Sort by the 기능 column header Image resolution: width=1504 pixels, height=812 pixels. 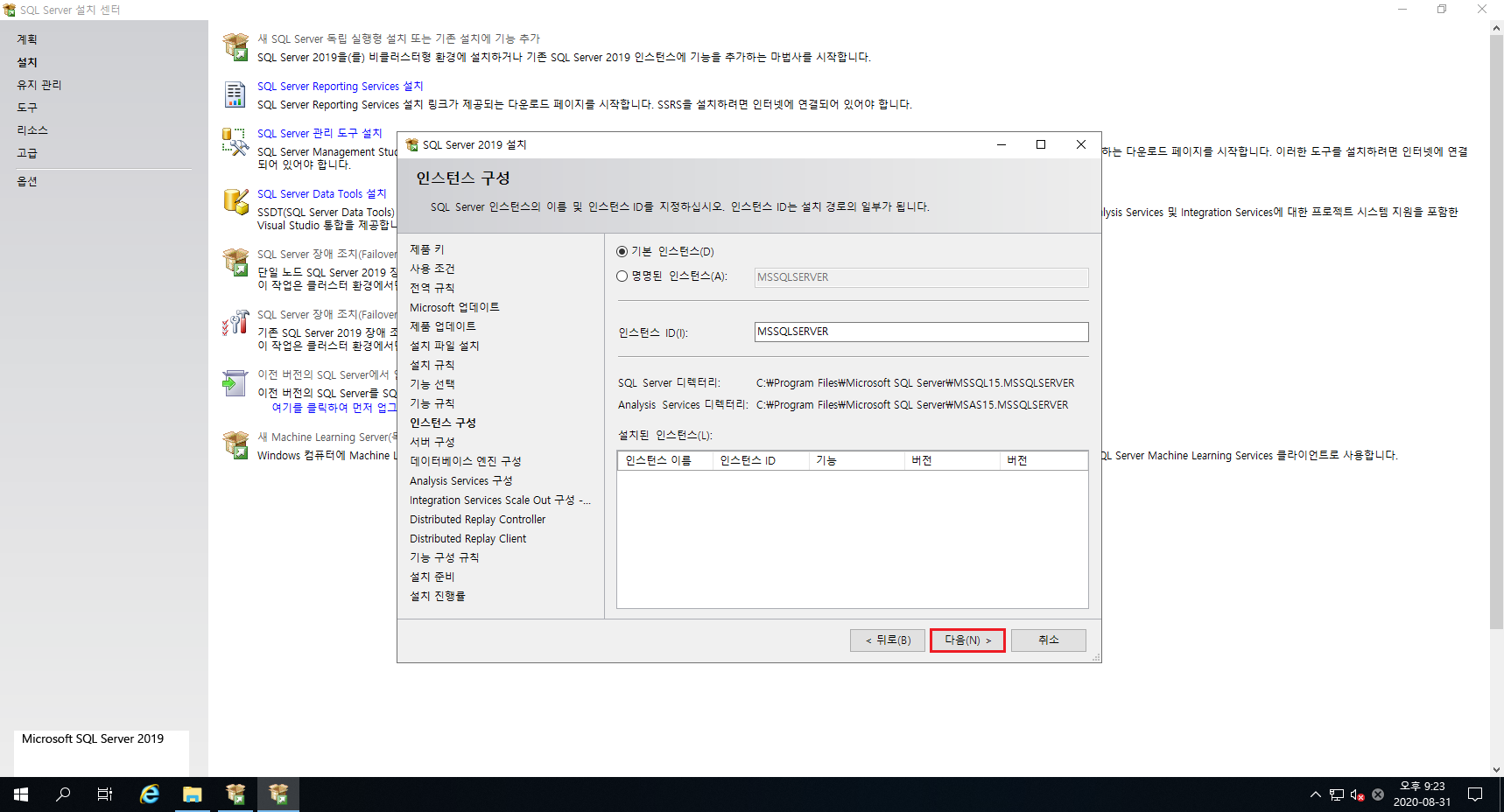[x=856, y=460]
